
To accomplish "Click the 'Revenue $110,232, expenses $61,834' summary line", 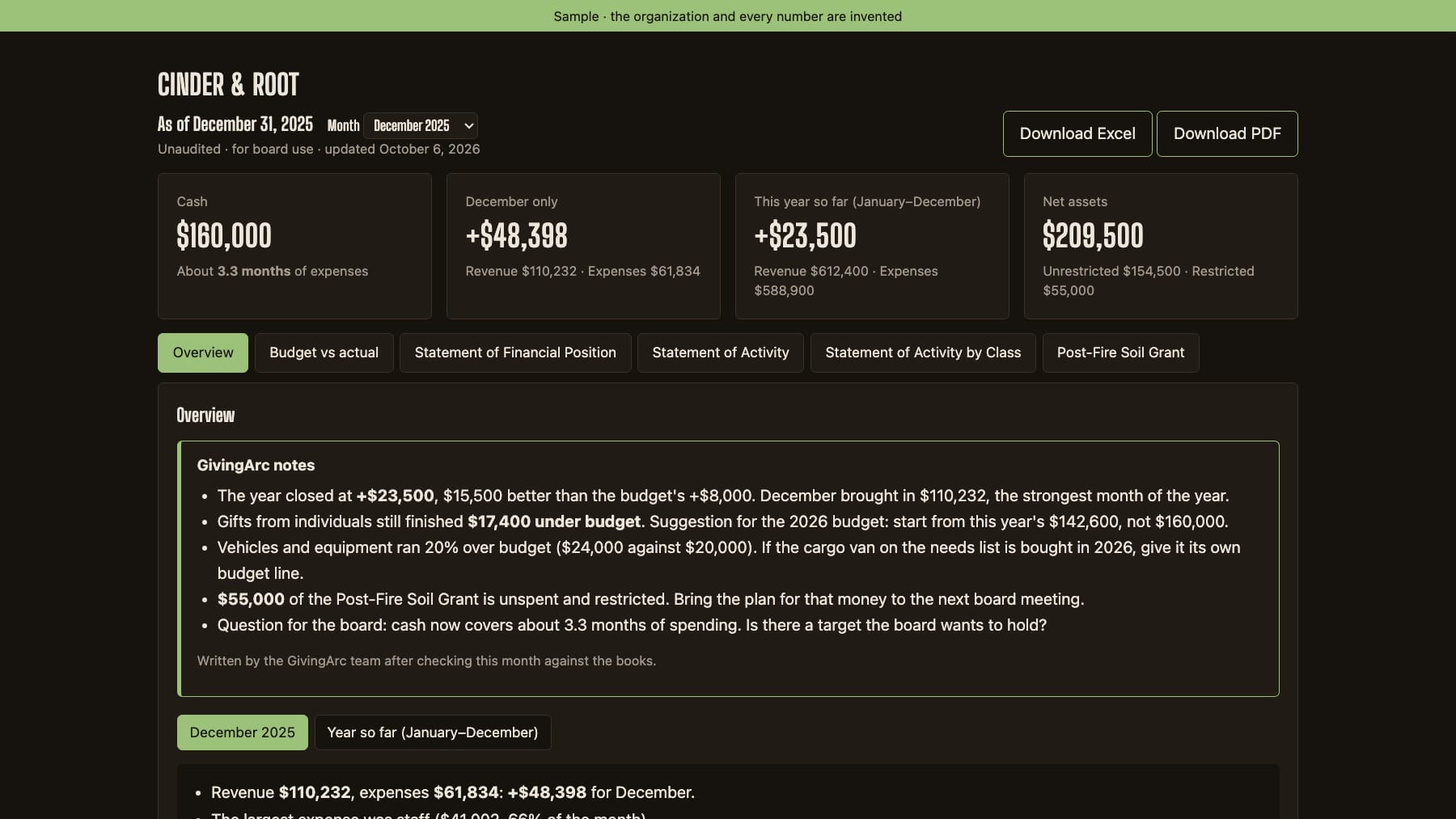I will 453,793.
